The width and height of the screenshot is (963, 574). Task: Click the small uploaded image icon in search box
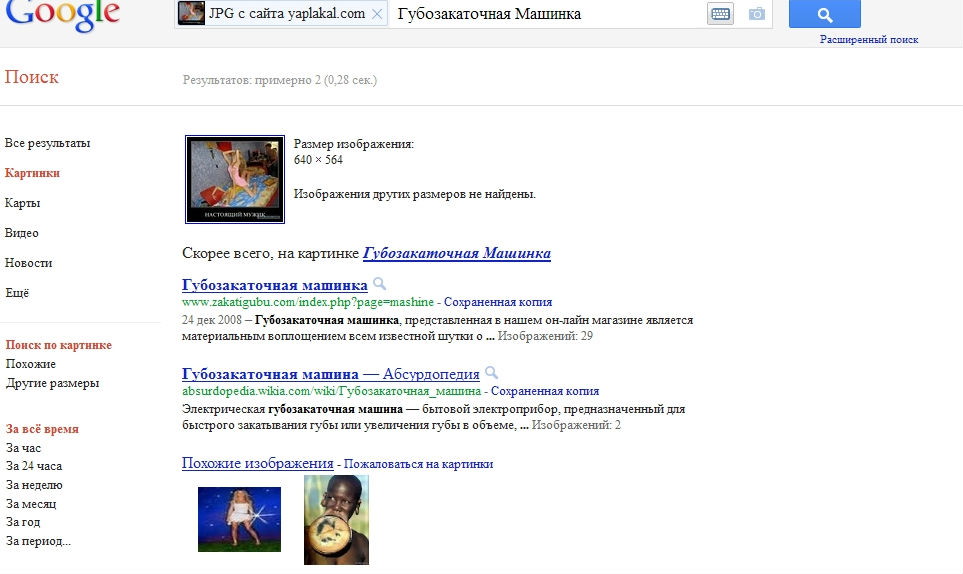(191, 14)
